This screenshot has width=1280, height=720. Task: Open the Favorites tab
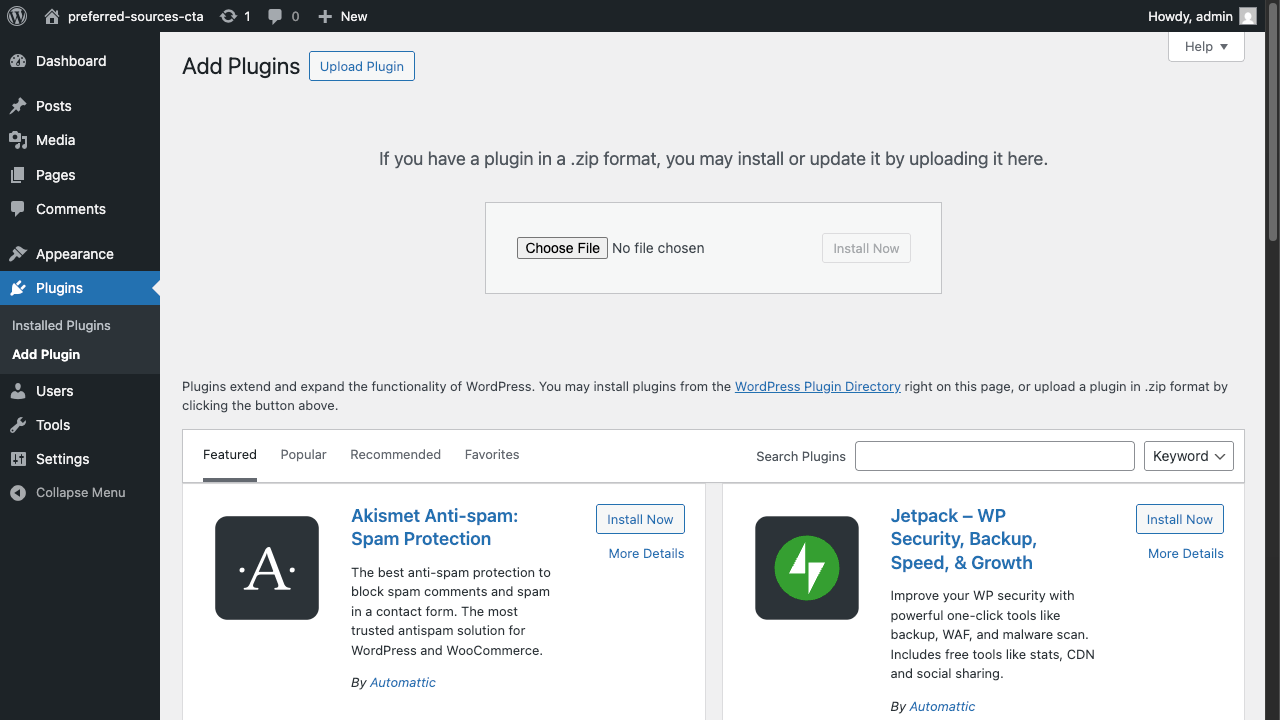click(x=492, y=454)
